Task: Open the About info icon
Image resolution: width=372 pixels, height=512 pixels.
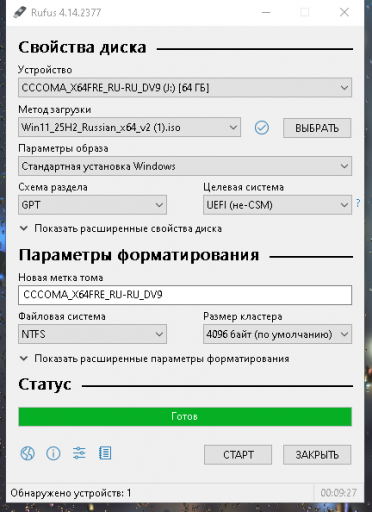Action: [x=53, y=453]
